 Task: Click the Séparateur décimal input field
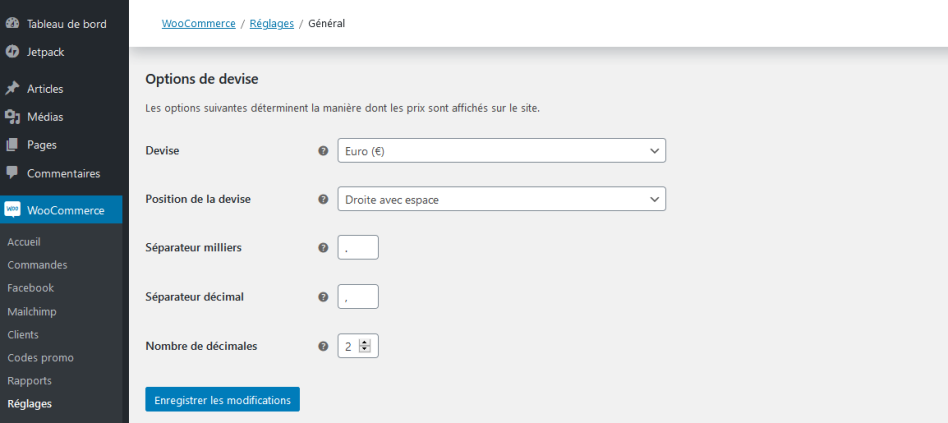coord(358,297)
